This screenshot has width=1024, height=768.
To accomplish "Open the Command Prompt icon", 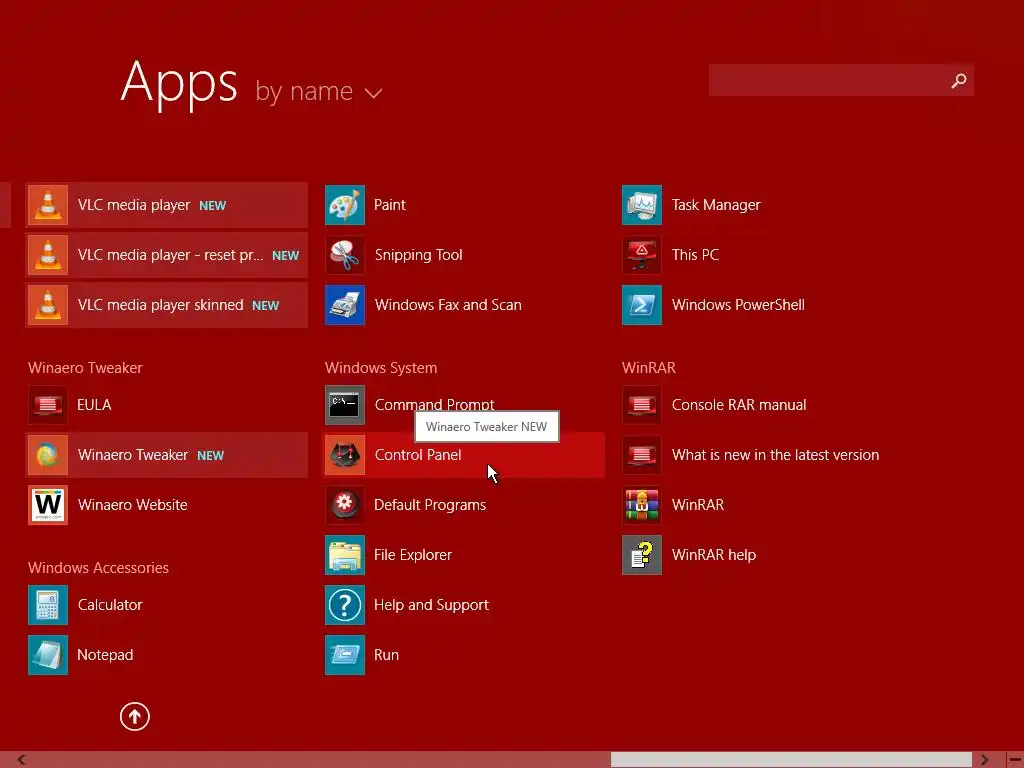I will 345,405.
